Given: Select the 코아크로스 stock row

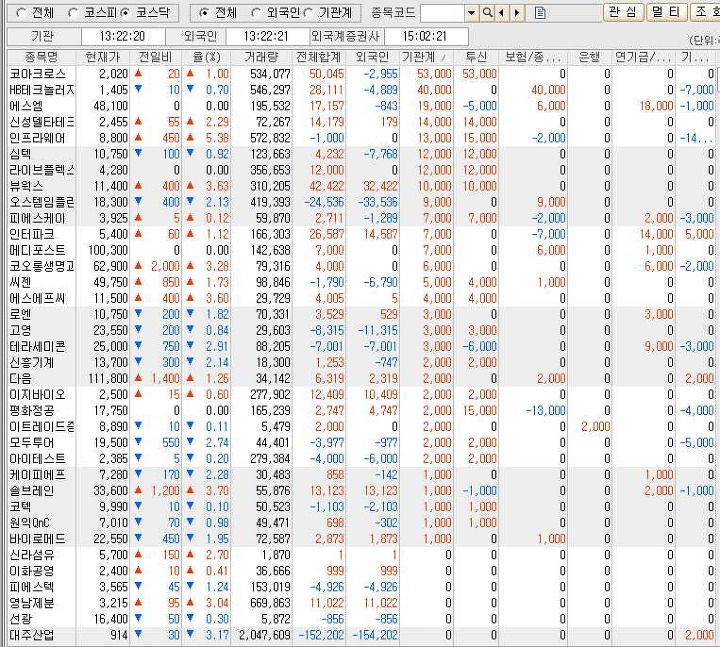Looking at the screenshot, I should 363,74.
